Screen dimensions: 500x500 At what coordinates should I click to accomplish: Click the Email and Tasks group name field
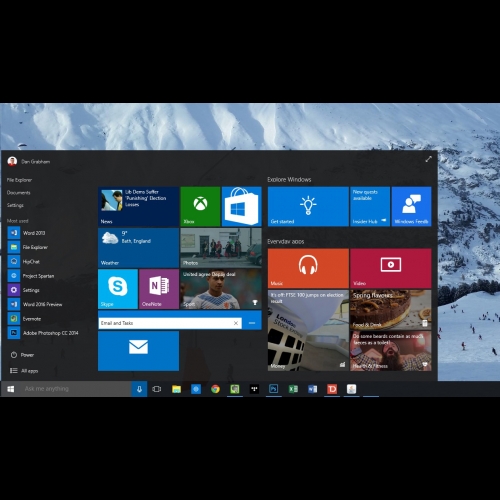[170, 323]
